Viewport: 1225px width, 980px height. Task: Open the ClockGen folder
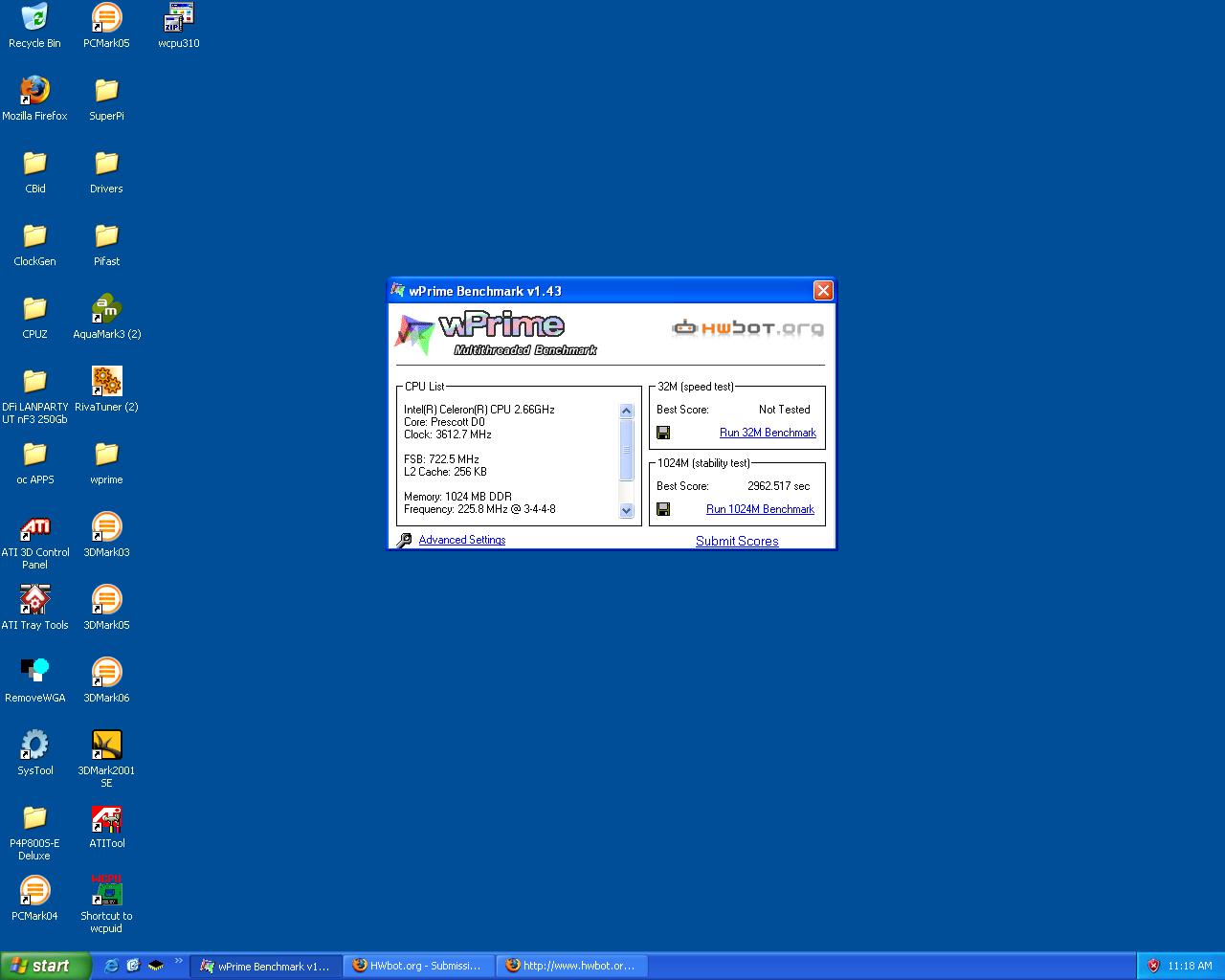[x=34, y=245]
